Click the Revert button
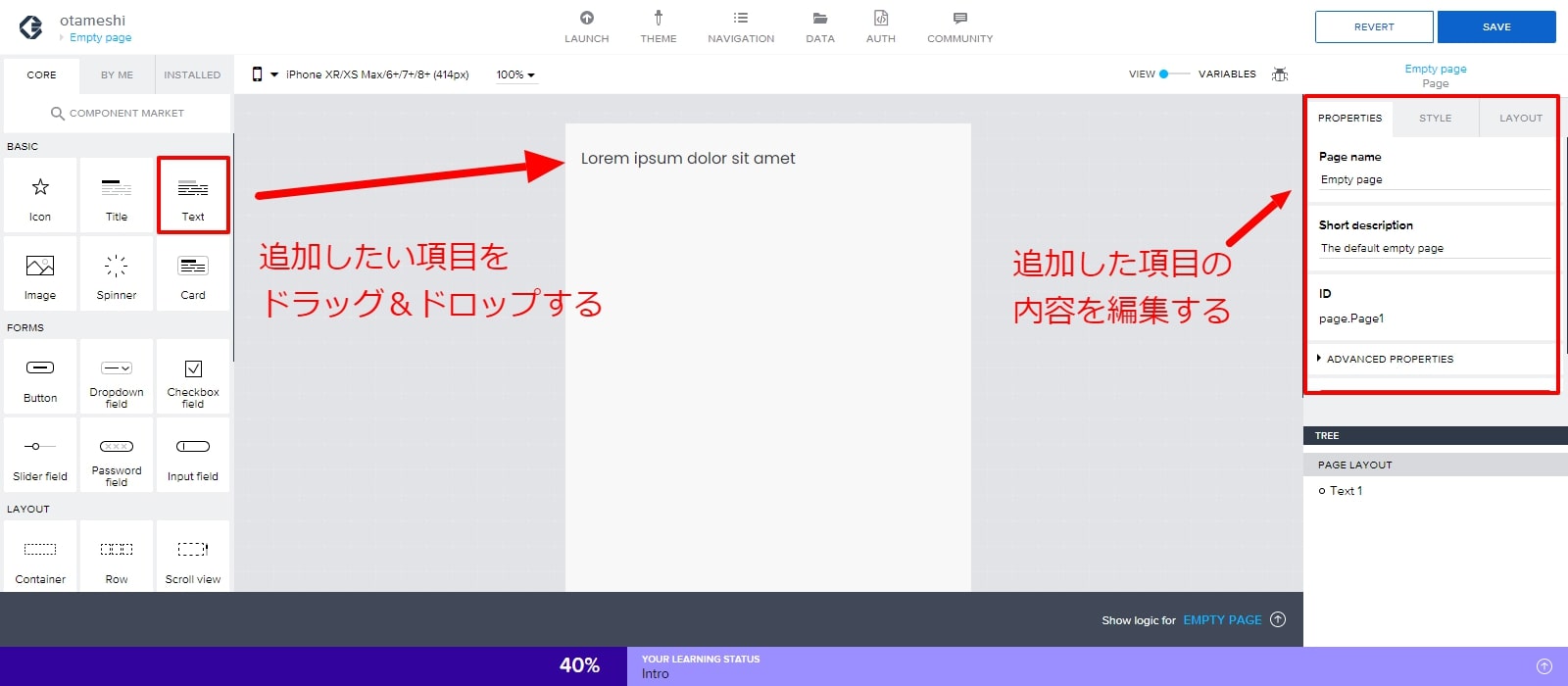 1373,27
